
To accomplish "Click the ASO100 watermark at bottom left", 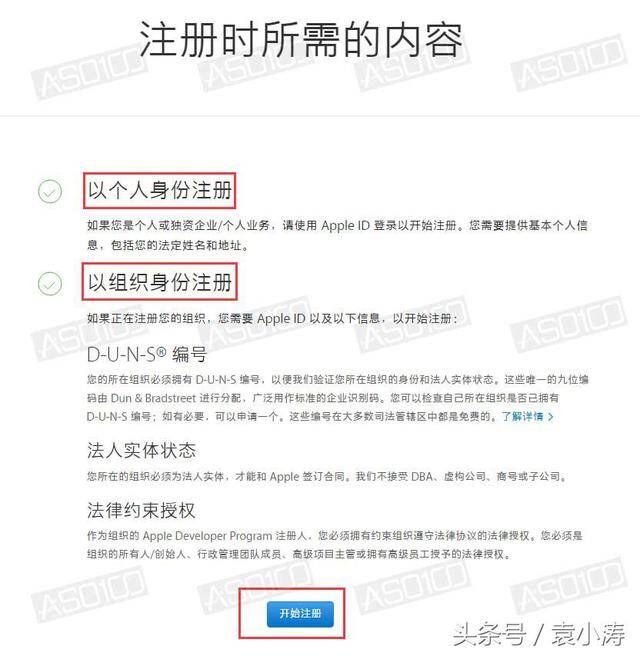I will pyautogui.click(x=89, y=594).
